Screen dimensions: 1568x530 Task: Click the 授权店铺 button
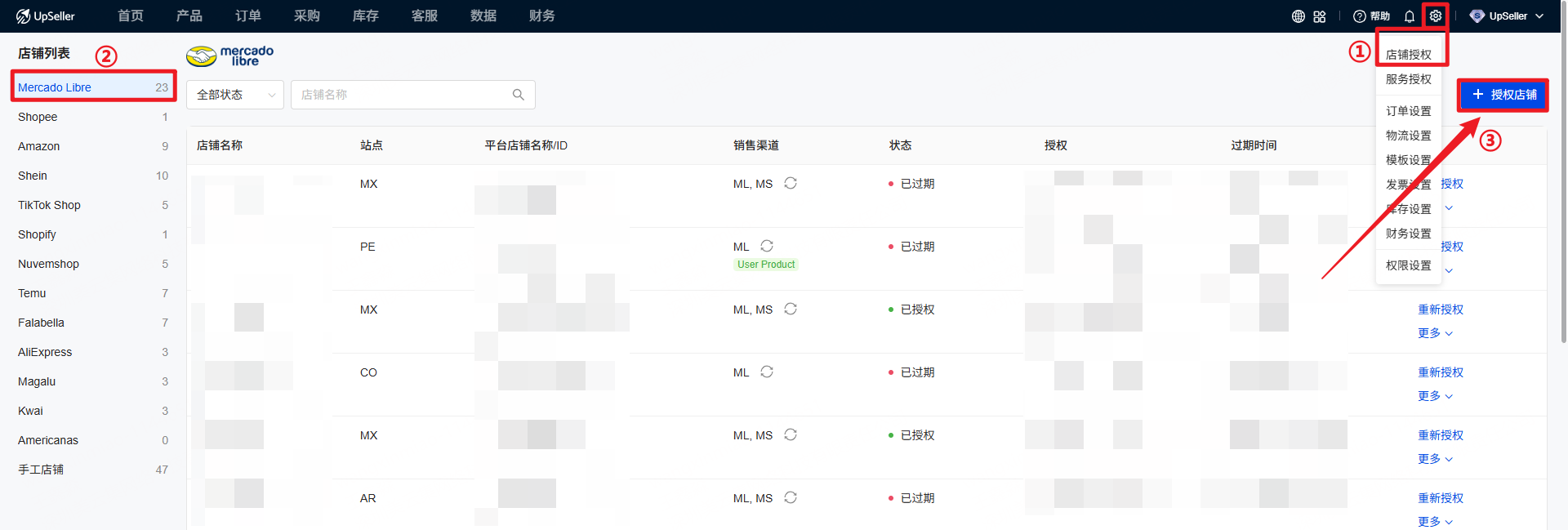(x=1503, y=95)
